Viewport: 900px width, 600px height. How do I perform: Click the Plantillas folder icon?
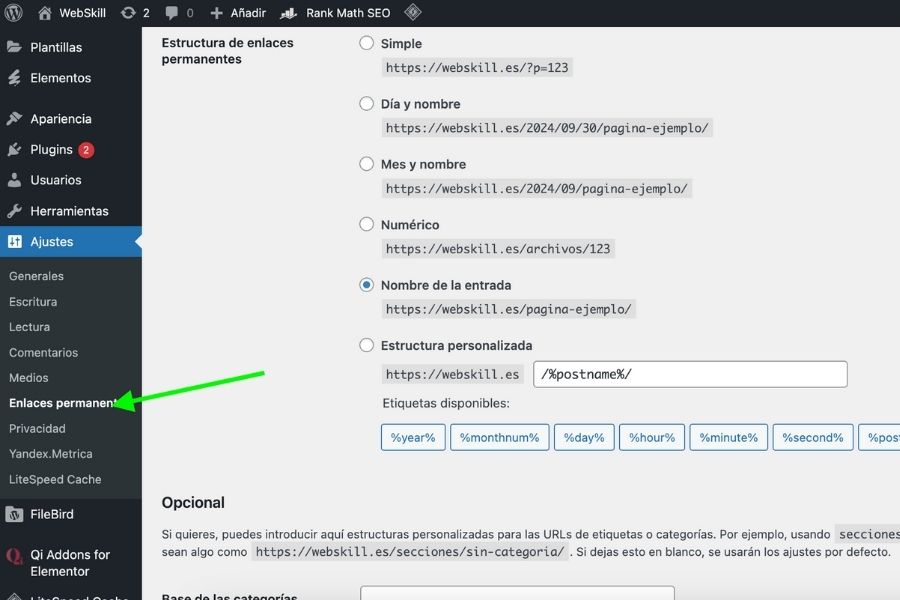[14, 47]
